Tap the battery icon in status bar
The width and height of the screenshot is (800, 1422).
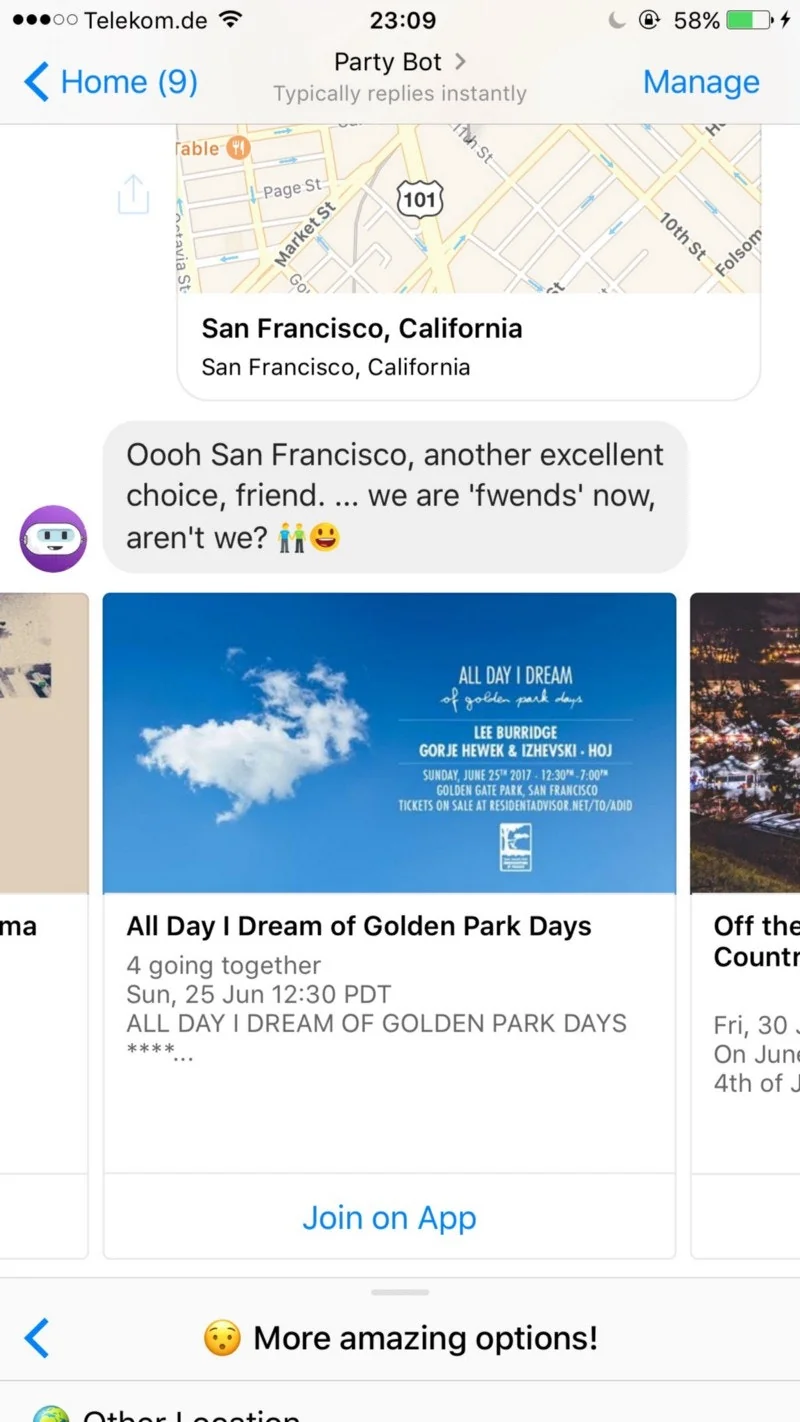click(749, 20)
